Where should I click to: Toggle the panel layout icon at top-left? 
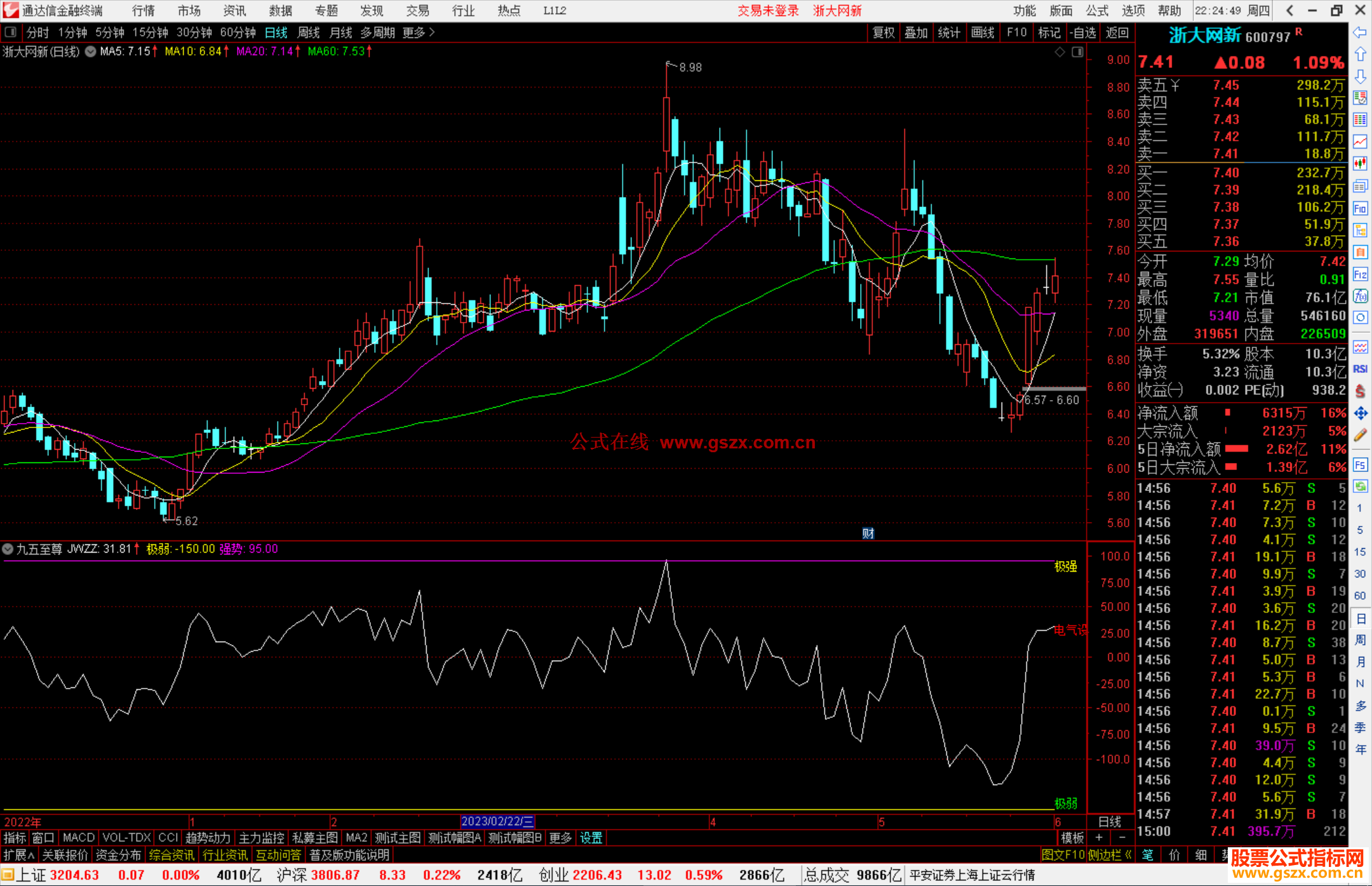pyautogui.click(x=10, y=32)
